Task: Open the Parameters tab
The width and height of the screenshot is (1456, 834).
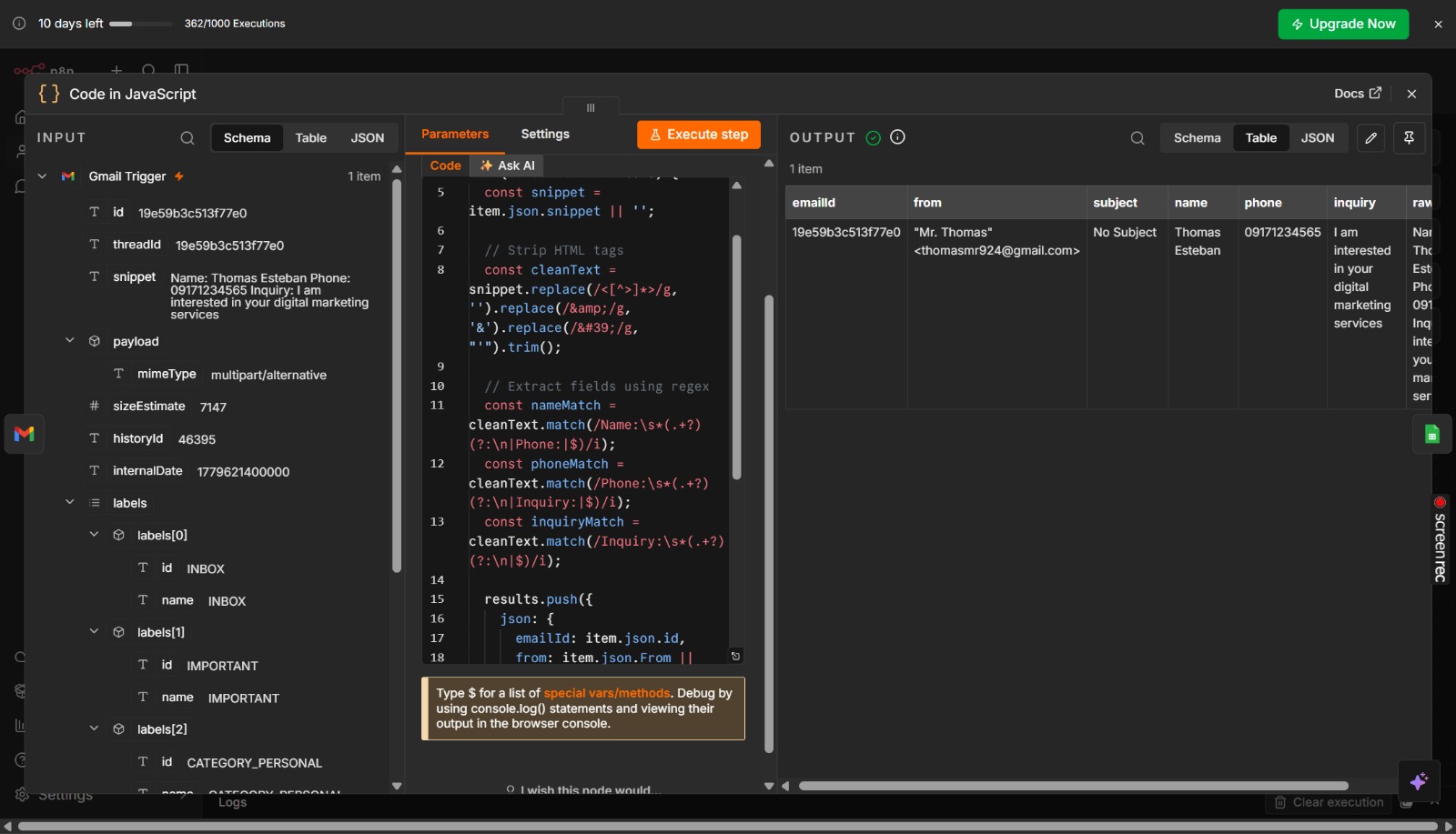Action: [x=455, y=135]
